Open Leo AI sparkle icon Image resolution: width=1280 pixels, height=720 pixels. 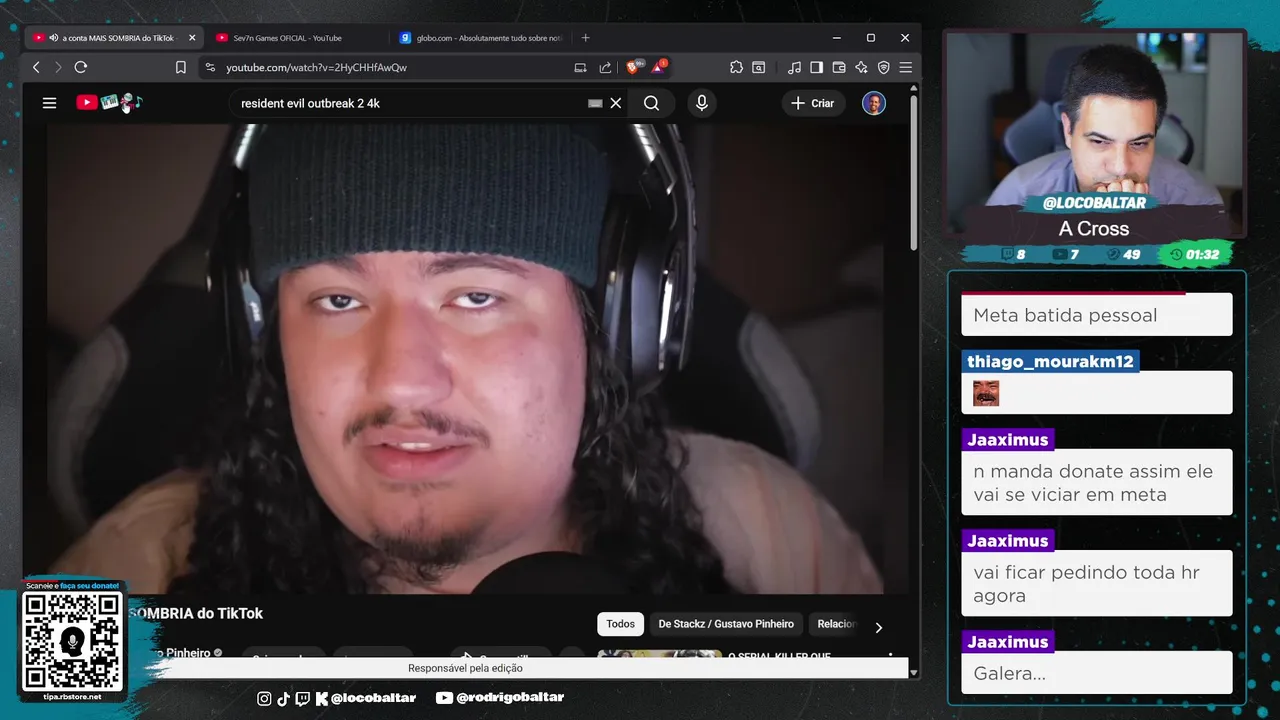point(861,67)
